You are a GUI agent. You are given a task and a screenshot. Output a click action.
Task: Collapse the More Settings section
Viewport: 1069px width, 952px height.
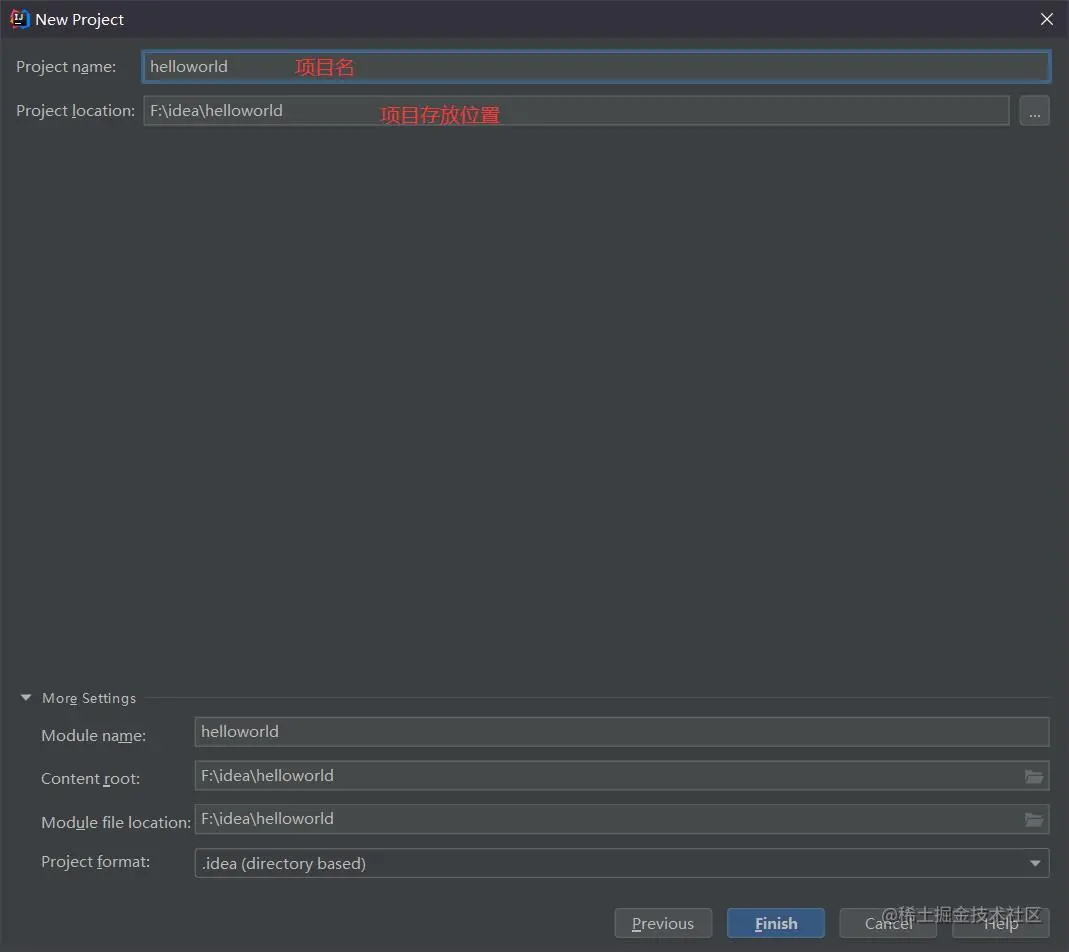25,698
